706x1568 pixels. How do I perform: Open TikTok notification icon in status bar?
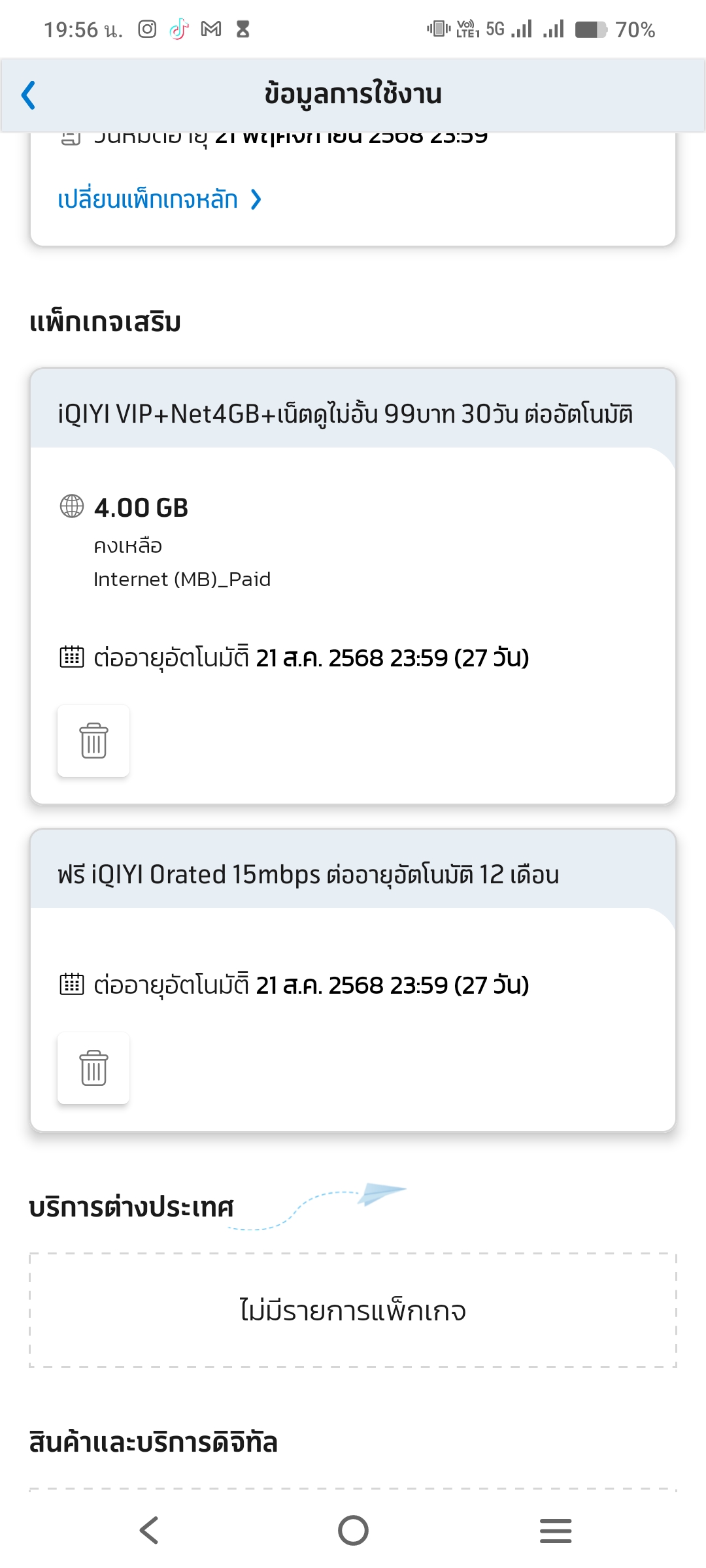(178, 29)
